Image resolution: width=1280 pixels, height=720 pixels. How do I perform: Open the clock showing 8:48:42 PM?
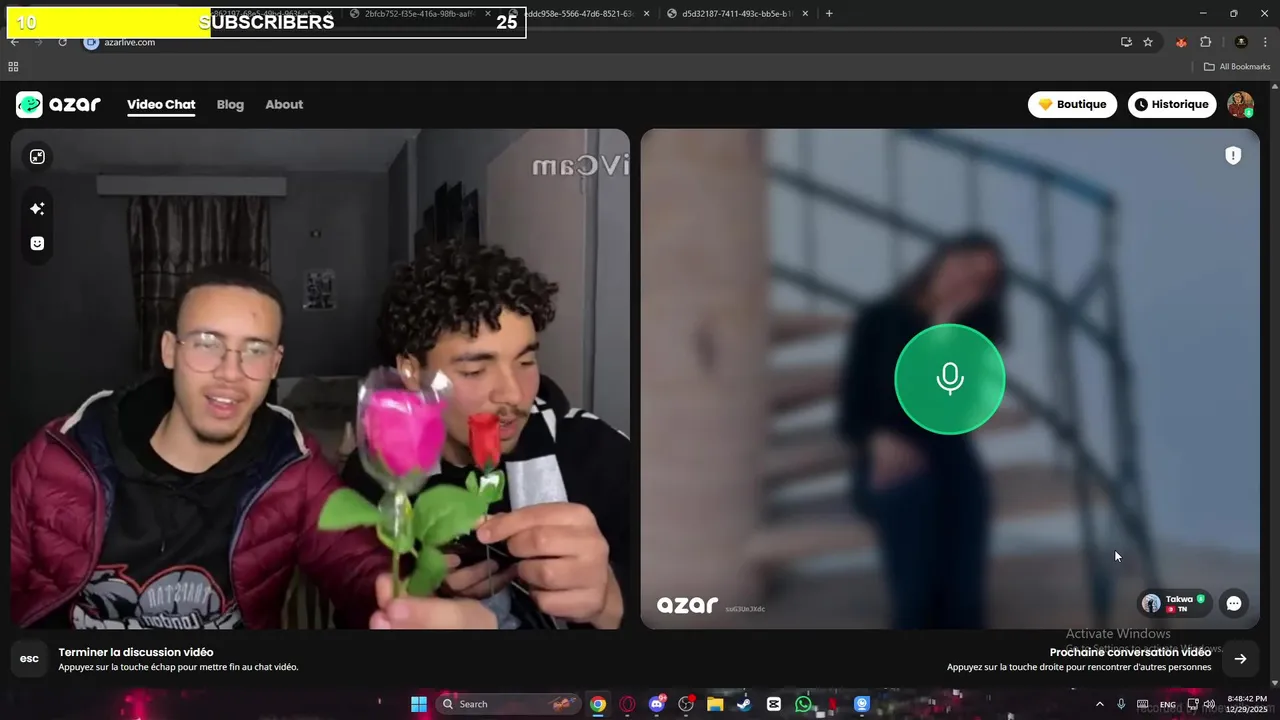coord(1247,704)
